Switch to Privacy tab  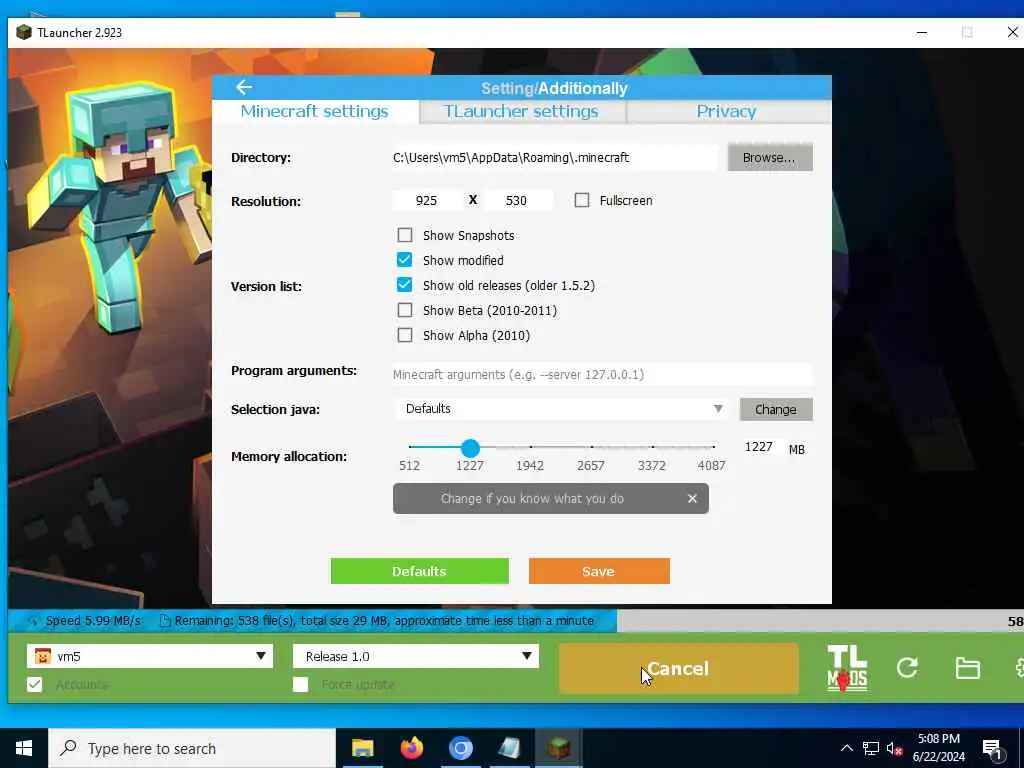click(726, 111)
